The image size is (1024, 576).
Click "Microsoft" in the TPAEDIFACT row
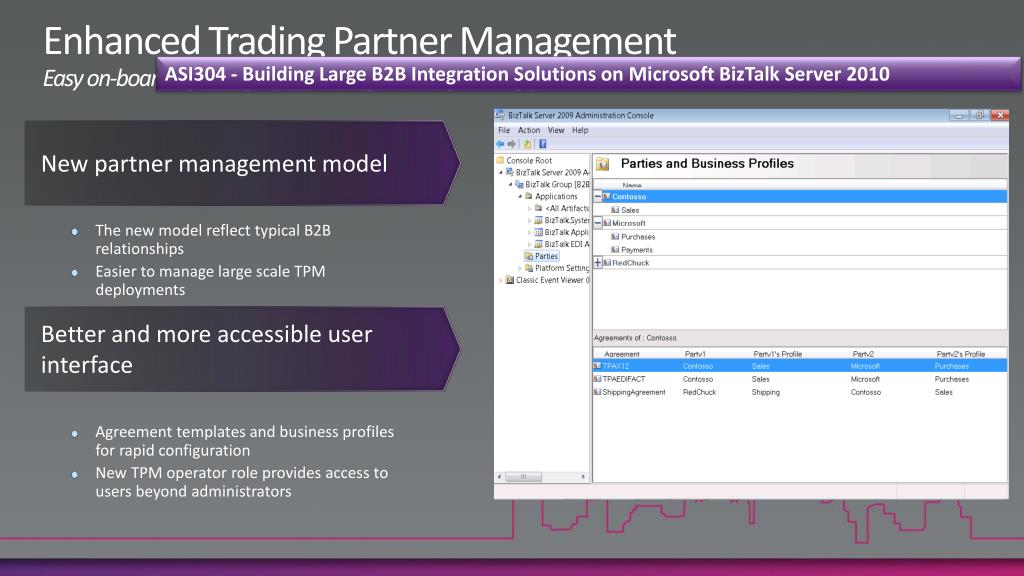tap(865, 379)
